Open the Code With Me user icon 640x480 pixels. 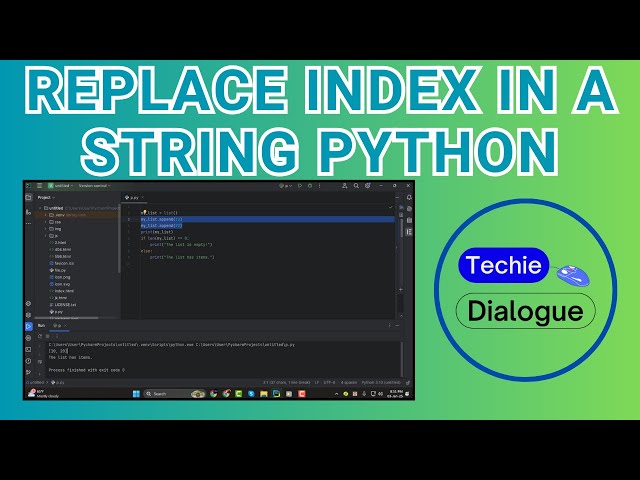tap(344, 186)
